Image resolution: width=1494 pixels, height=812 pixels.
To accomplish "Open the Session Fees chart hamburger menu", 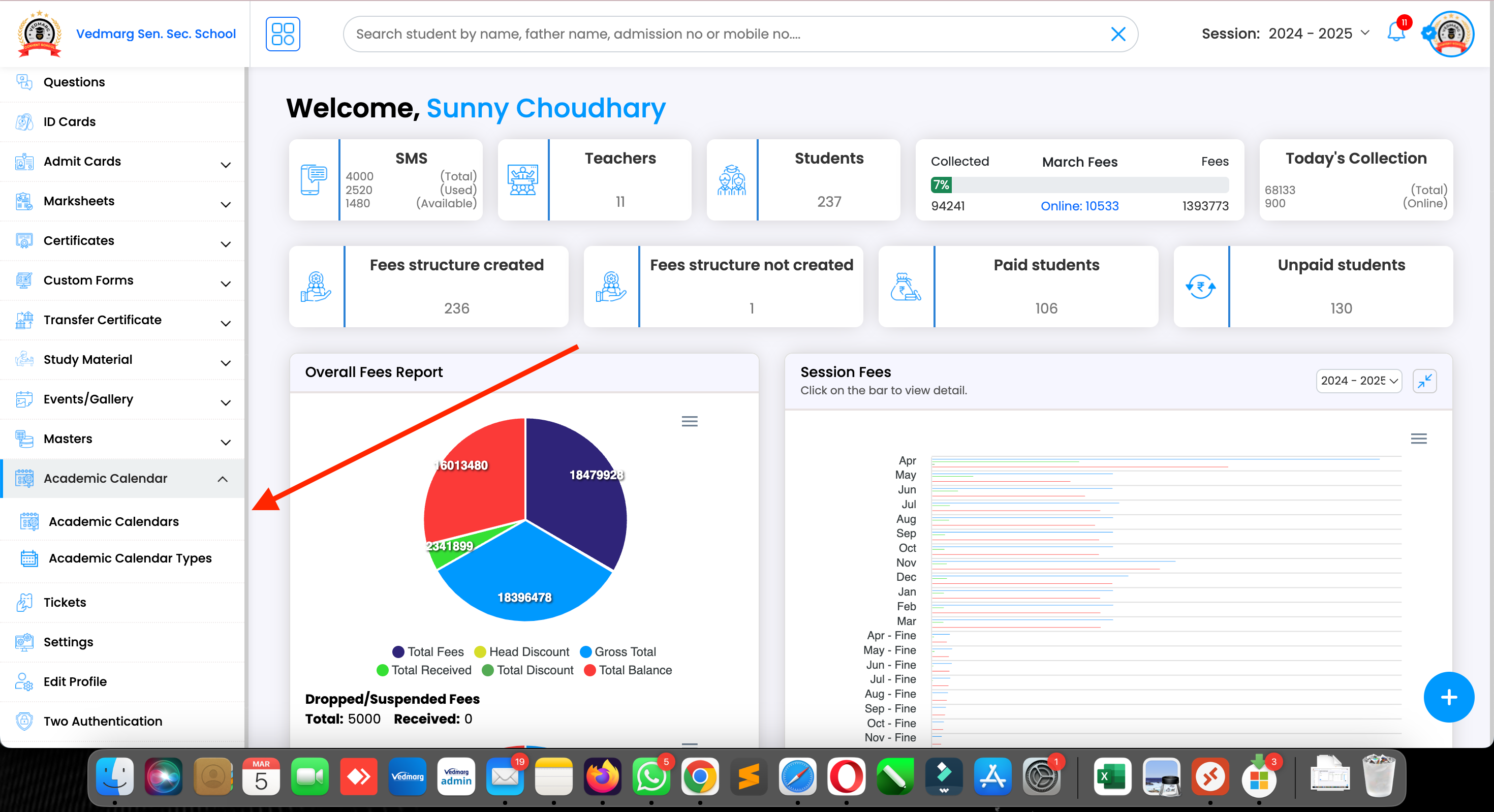I will tap(1419, 439).
